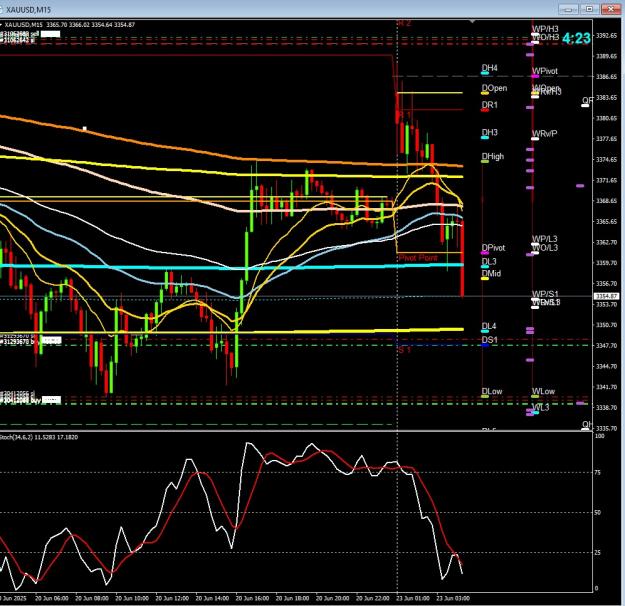Close the XAUUSD,M15 chart window

click(611, 9)
